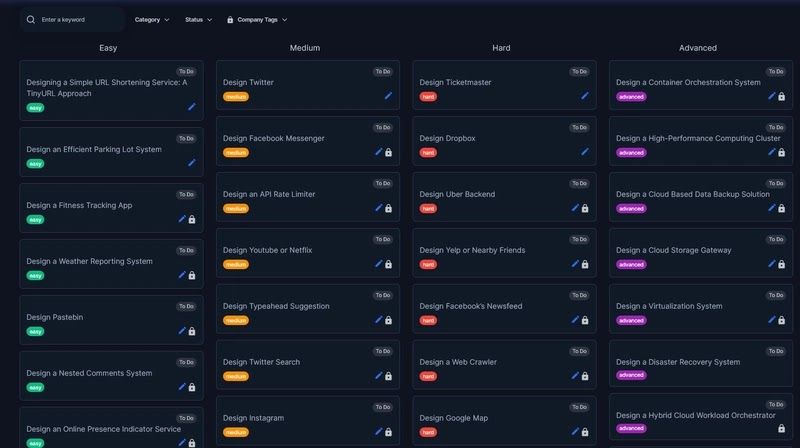Image resolution: width=800 pixels, height=448 pixels.
Task: Click the pencil icon on Weather Reporting System card
Action: pos(182,275)
